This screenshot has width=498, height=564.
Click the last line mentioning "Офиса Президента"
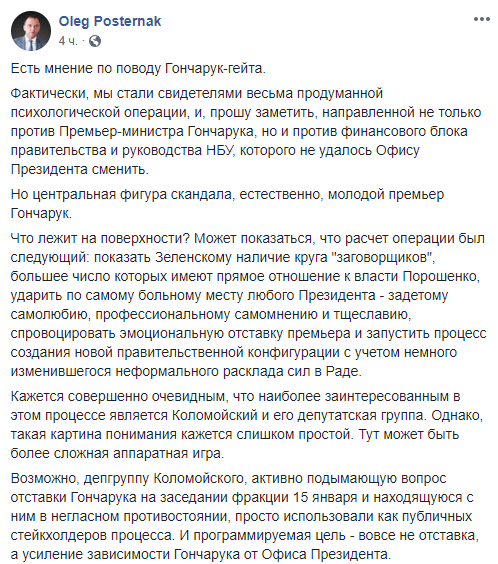click(201, 554)
